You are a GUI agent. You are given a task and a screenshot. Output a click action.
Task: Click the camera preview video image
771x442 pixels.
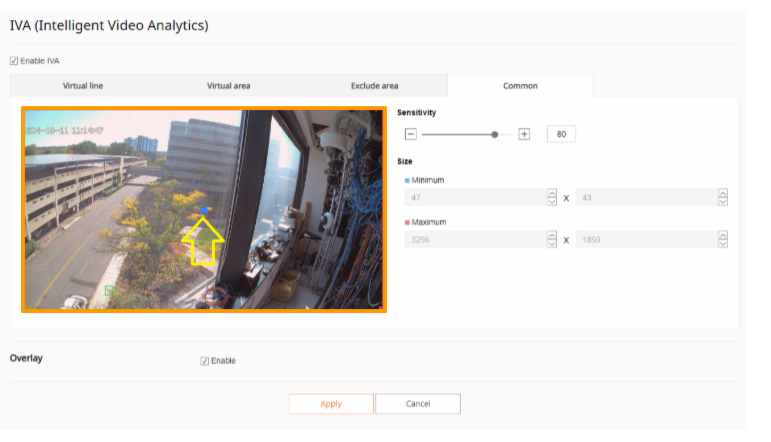click(x=204, y=209)
